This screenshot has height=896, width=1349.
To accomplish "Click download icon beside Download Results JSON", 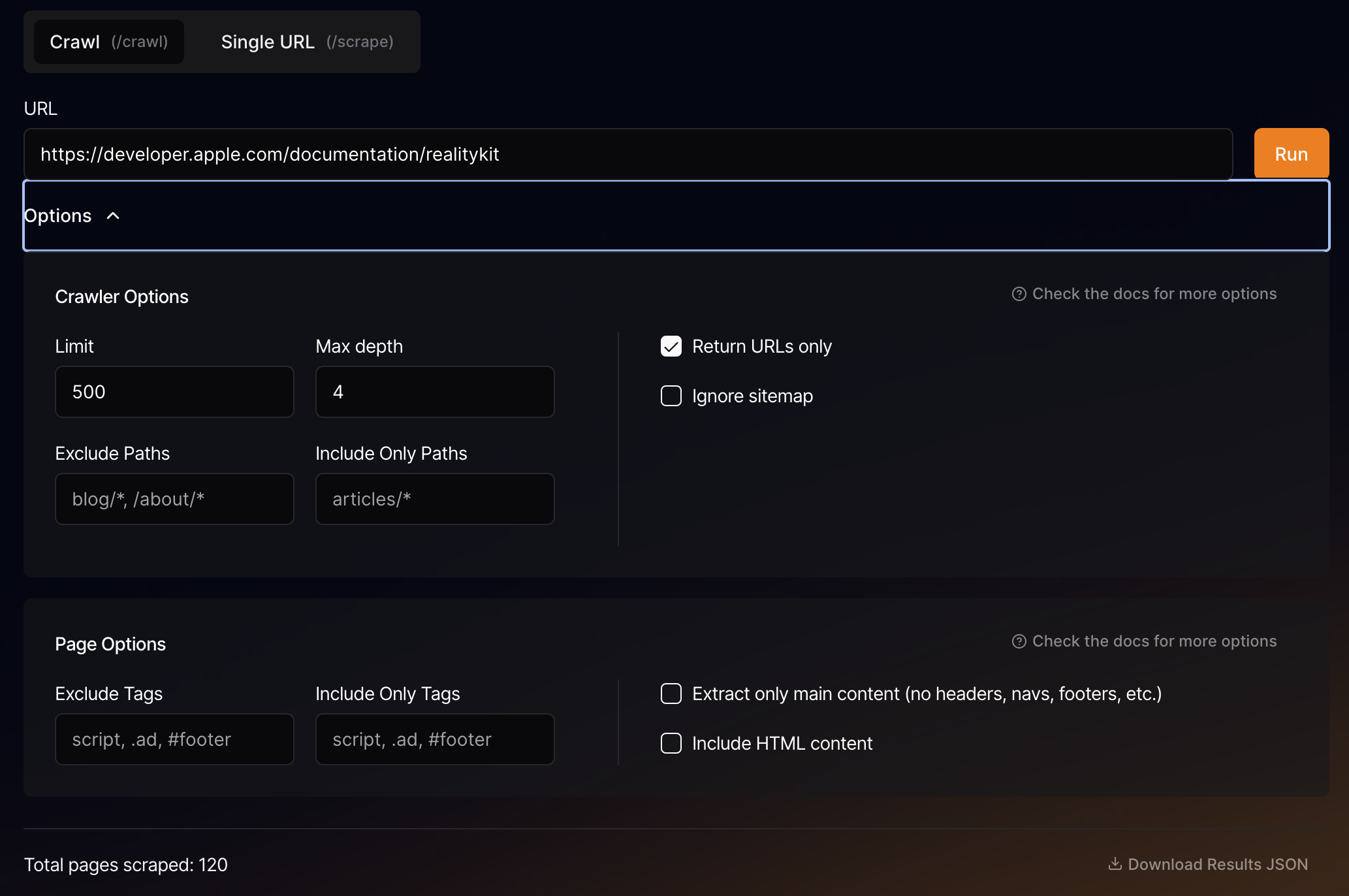I will pyautogui.click(x=1115, y=864).
